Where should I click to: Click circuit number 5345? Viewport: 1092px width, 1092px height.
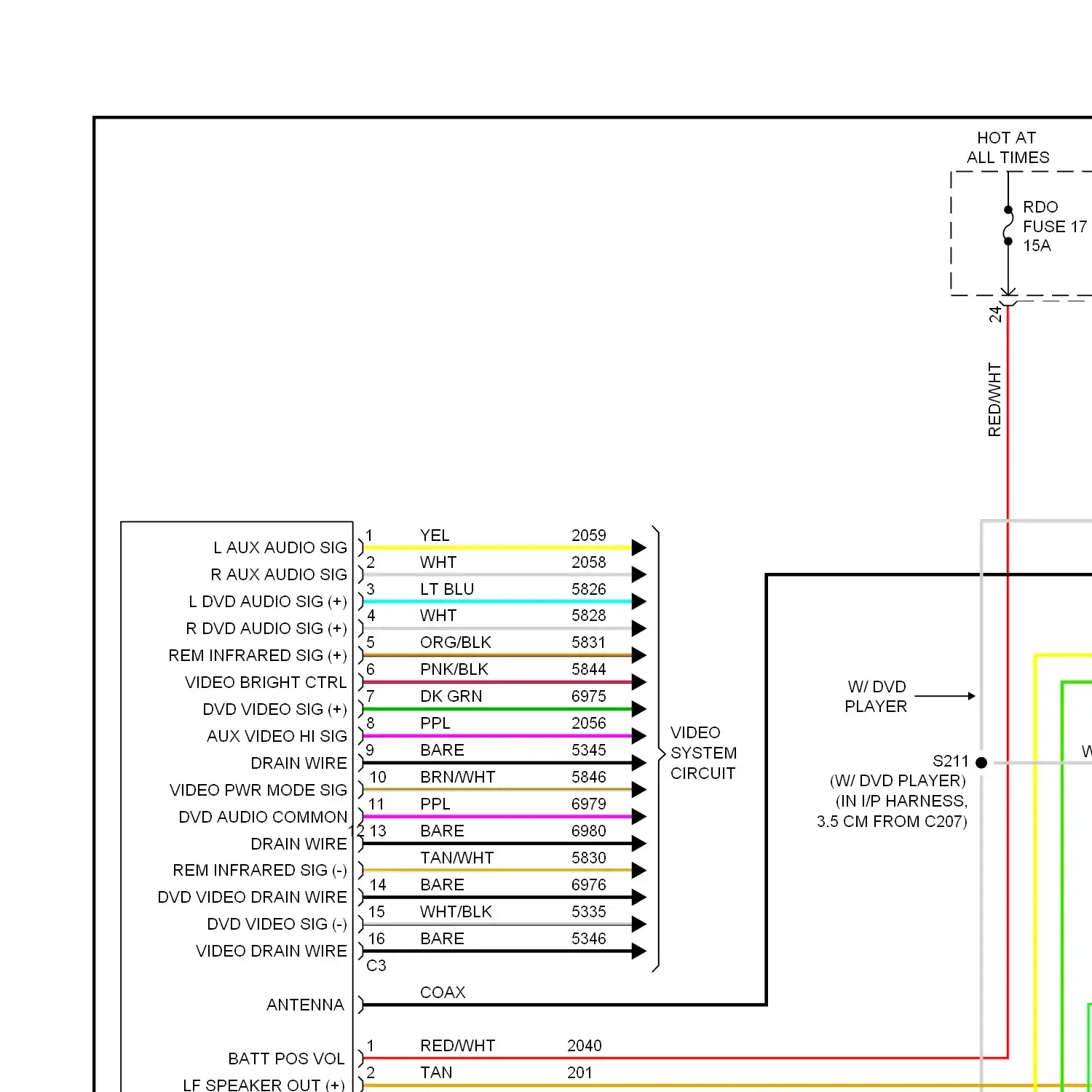(589, 750)
